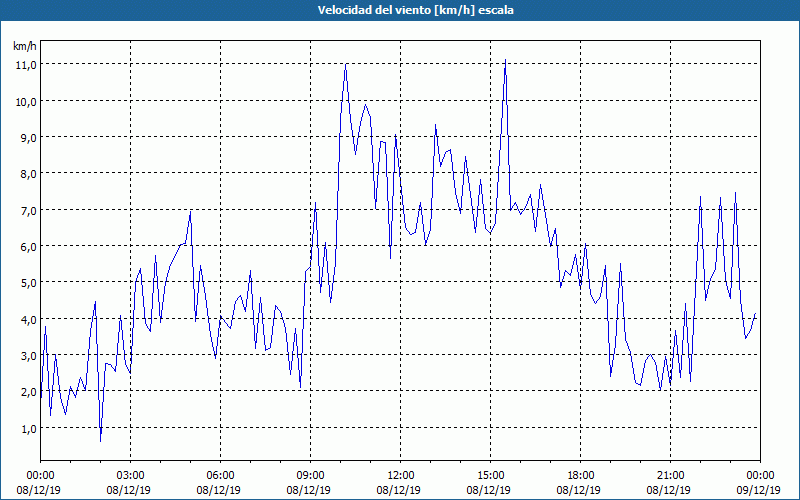Click the 09/12/19 date label
This screenshot has width=800, height=500.
758,490
